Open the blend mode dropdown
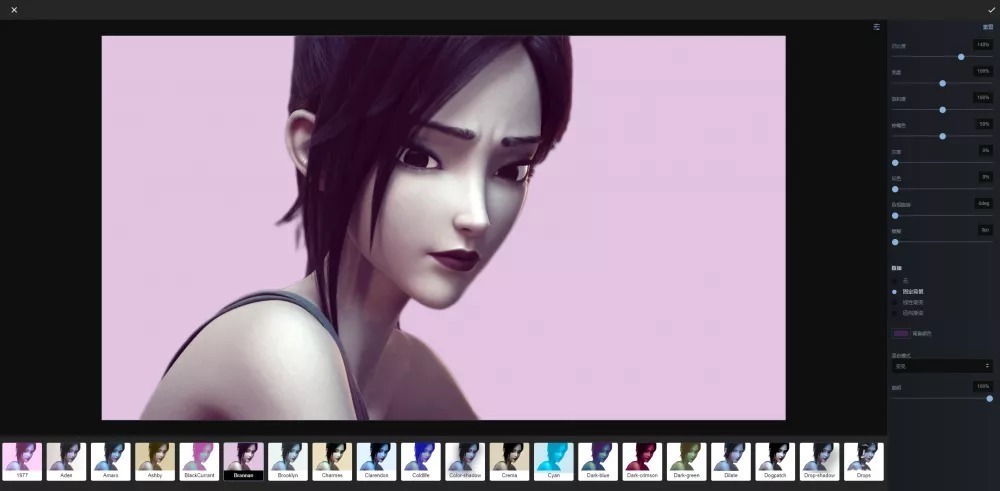 pos(941,366)
